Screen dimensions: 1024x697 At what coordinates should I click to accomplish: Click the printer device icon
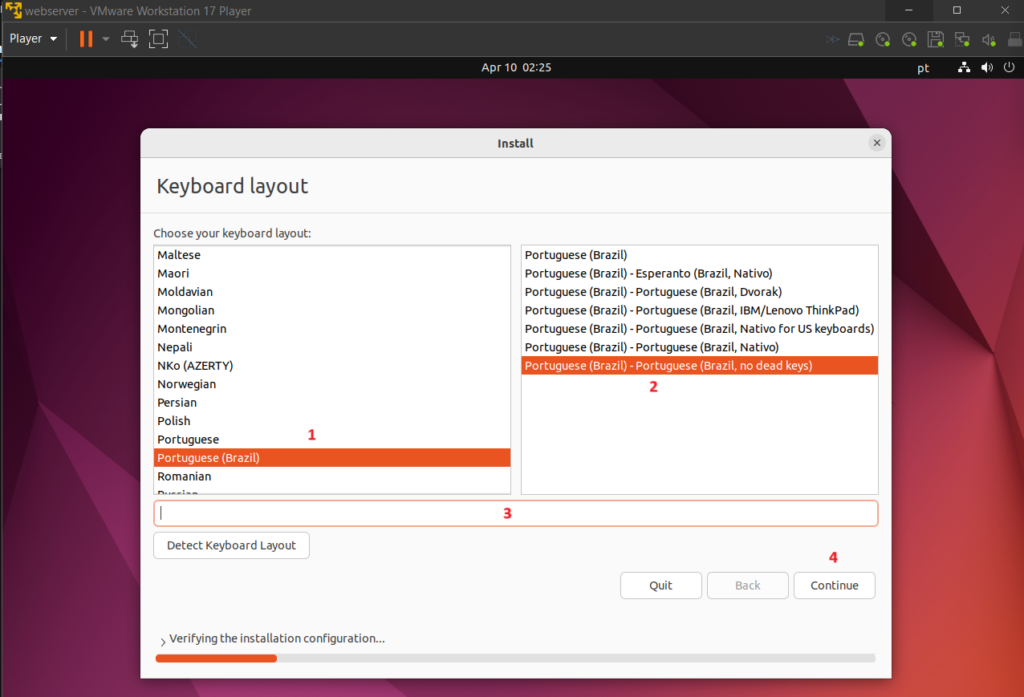[1015, 40]
